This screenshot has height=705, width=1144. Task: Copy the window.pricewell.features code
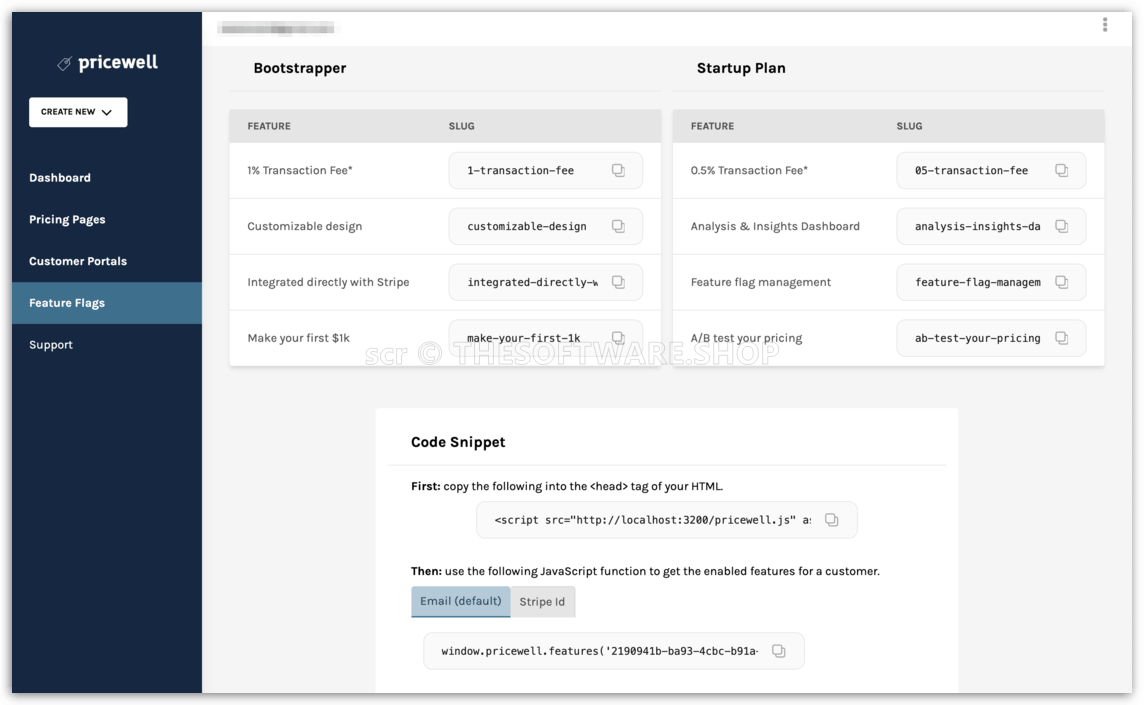coord(778,651)
